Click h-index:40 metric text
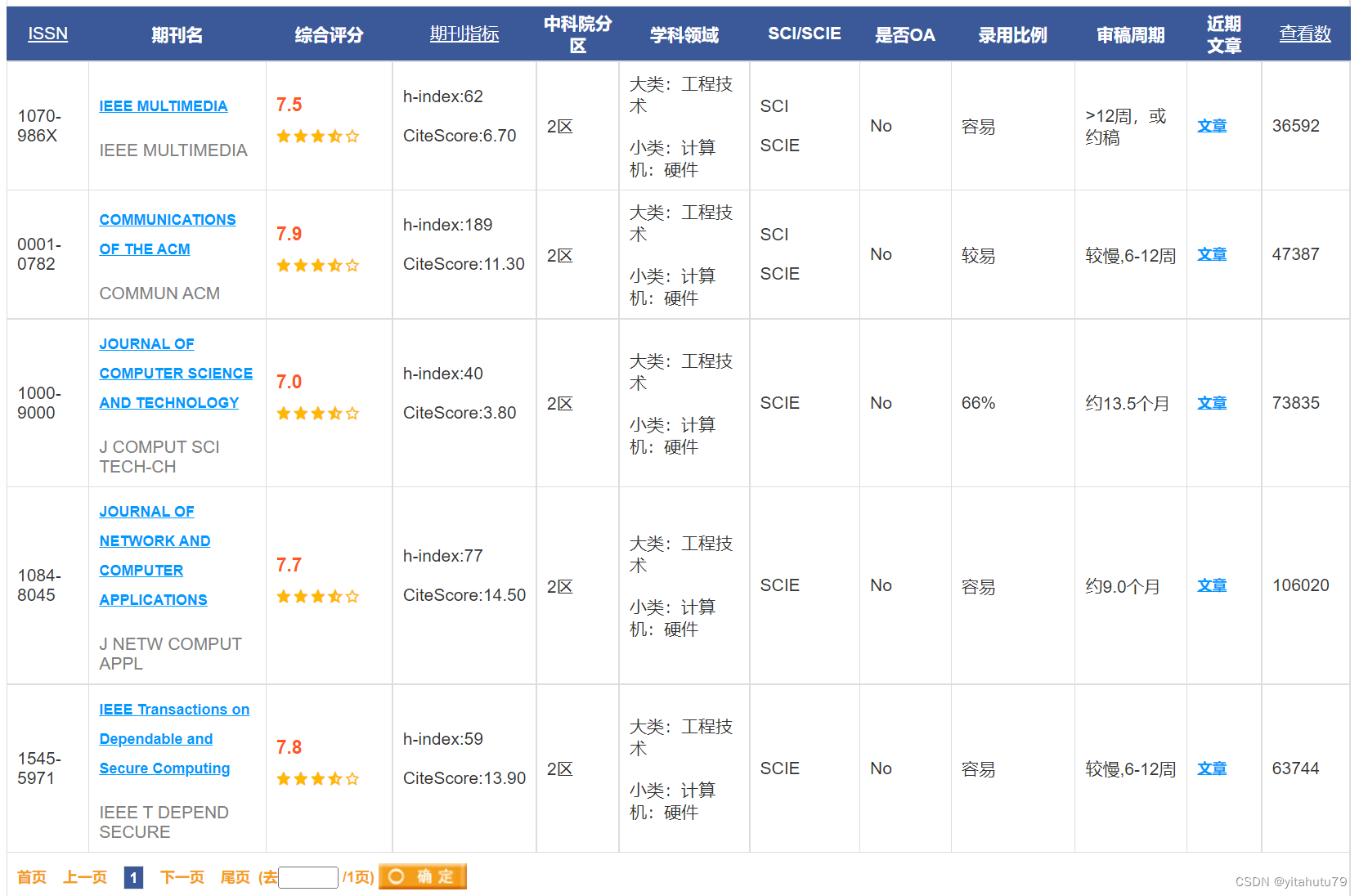The height and width of the screenshot is (896, 1359). coord(443,374)
